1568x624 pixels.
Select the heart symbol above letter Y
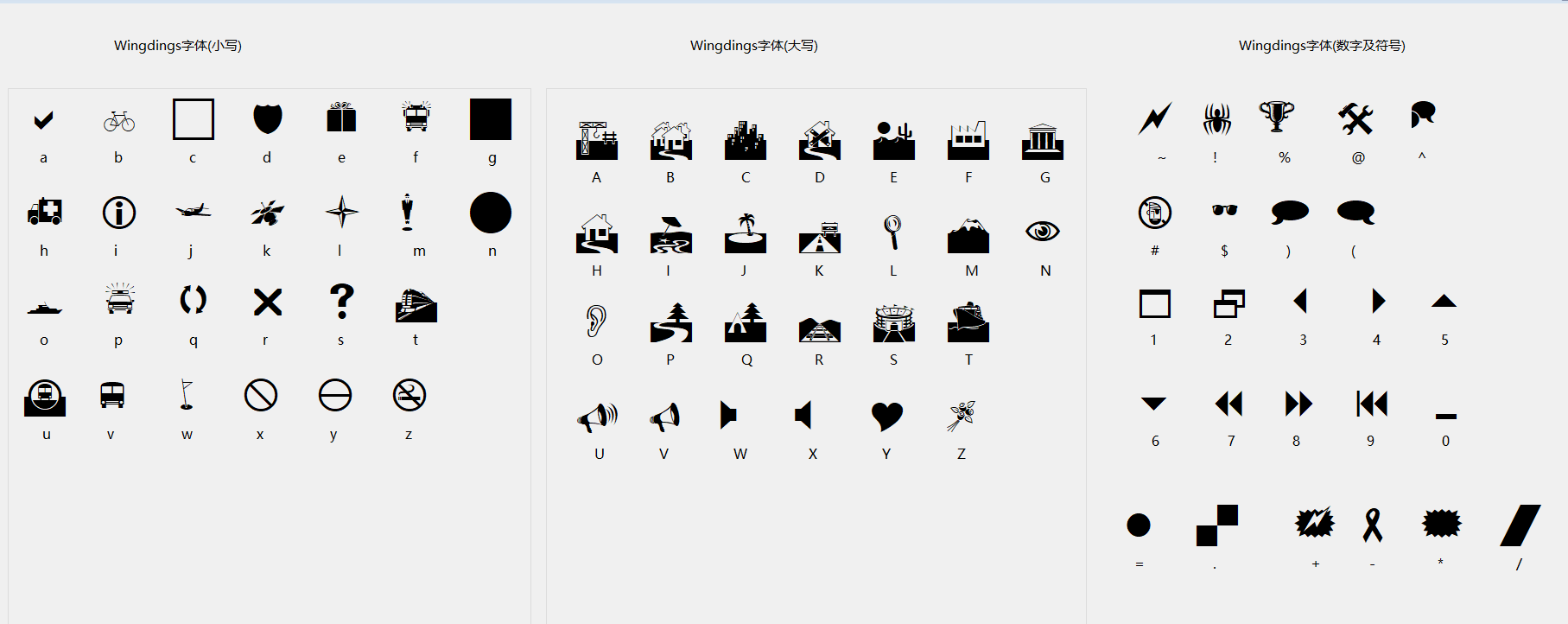887,417
